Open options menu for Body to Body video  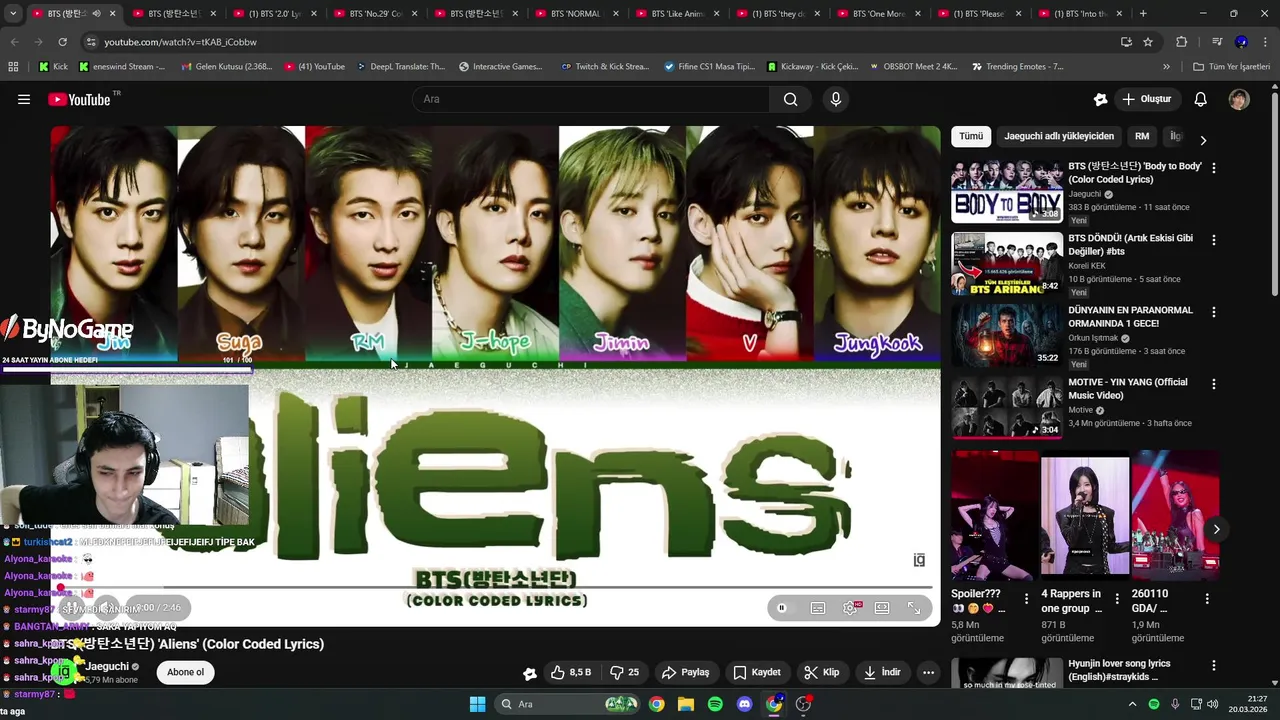click(x=1214, y=168)
